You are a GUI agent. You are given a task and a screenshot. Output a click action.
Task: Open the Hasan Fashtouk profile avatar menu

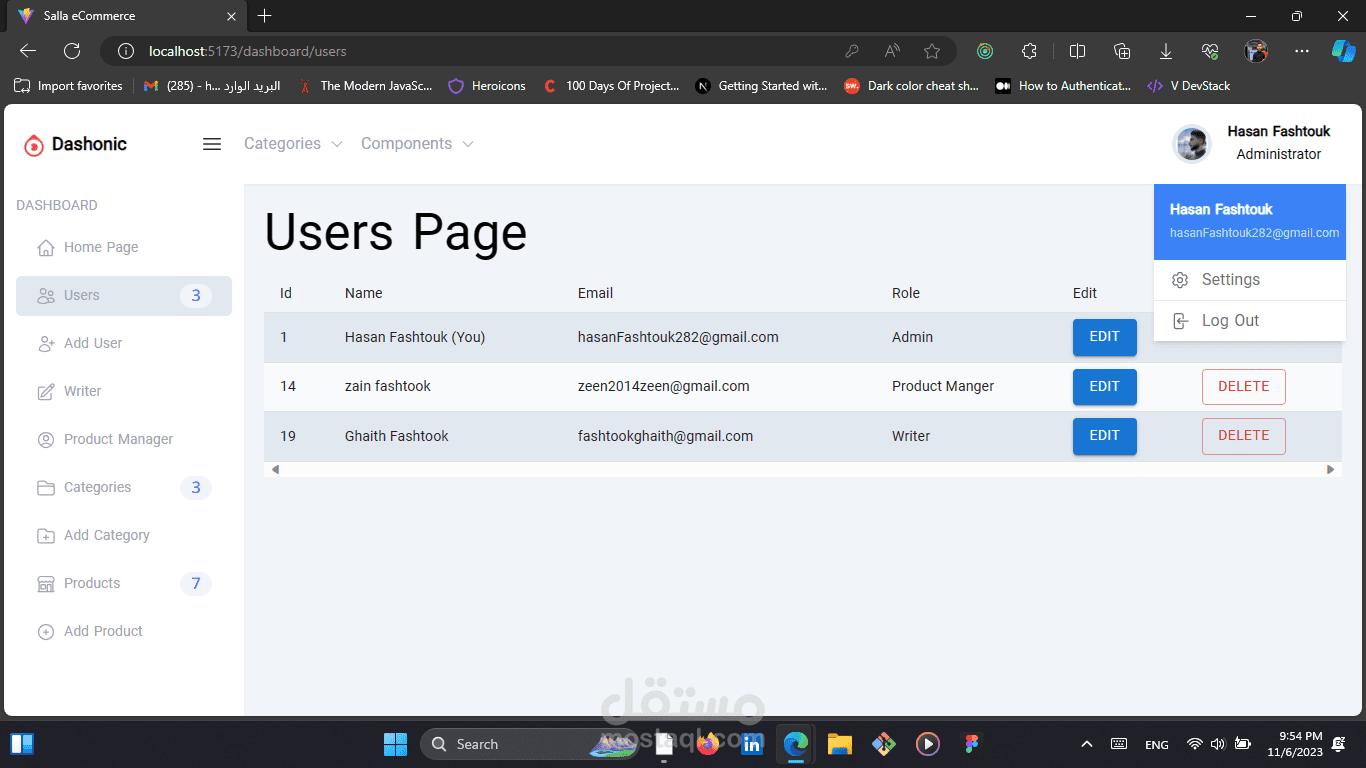[1191, 144]
